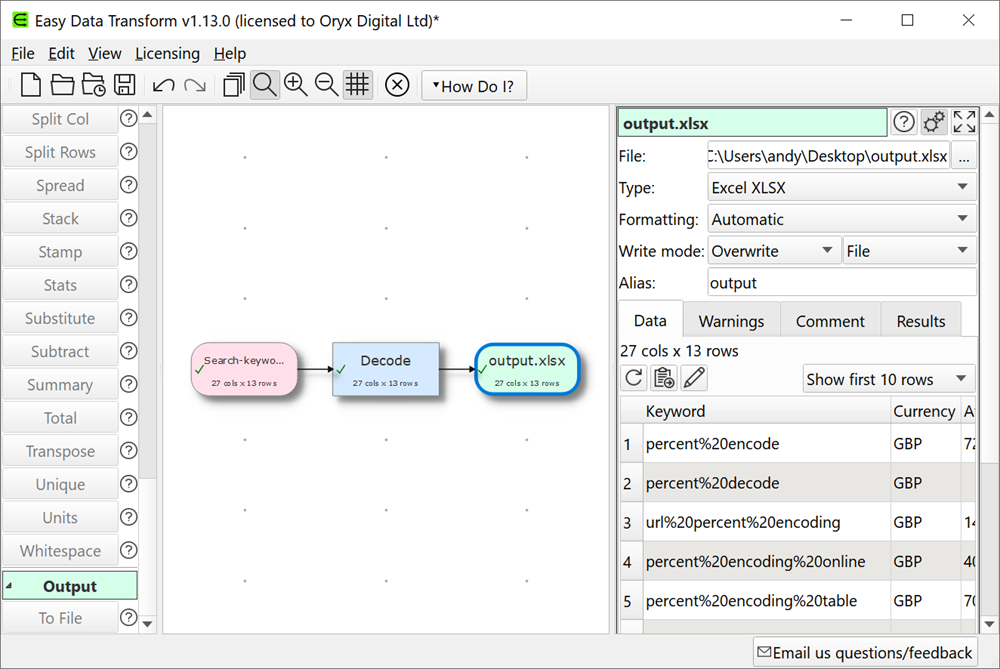Redo the undone action
The width and height of the screenshot is (1000, 669).
pos(193,84)
